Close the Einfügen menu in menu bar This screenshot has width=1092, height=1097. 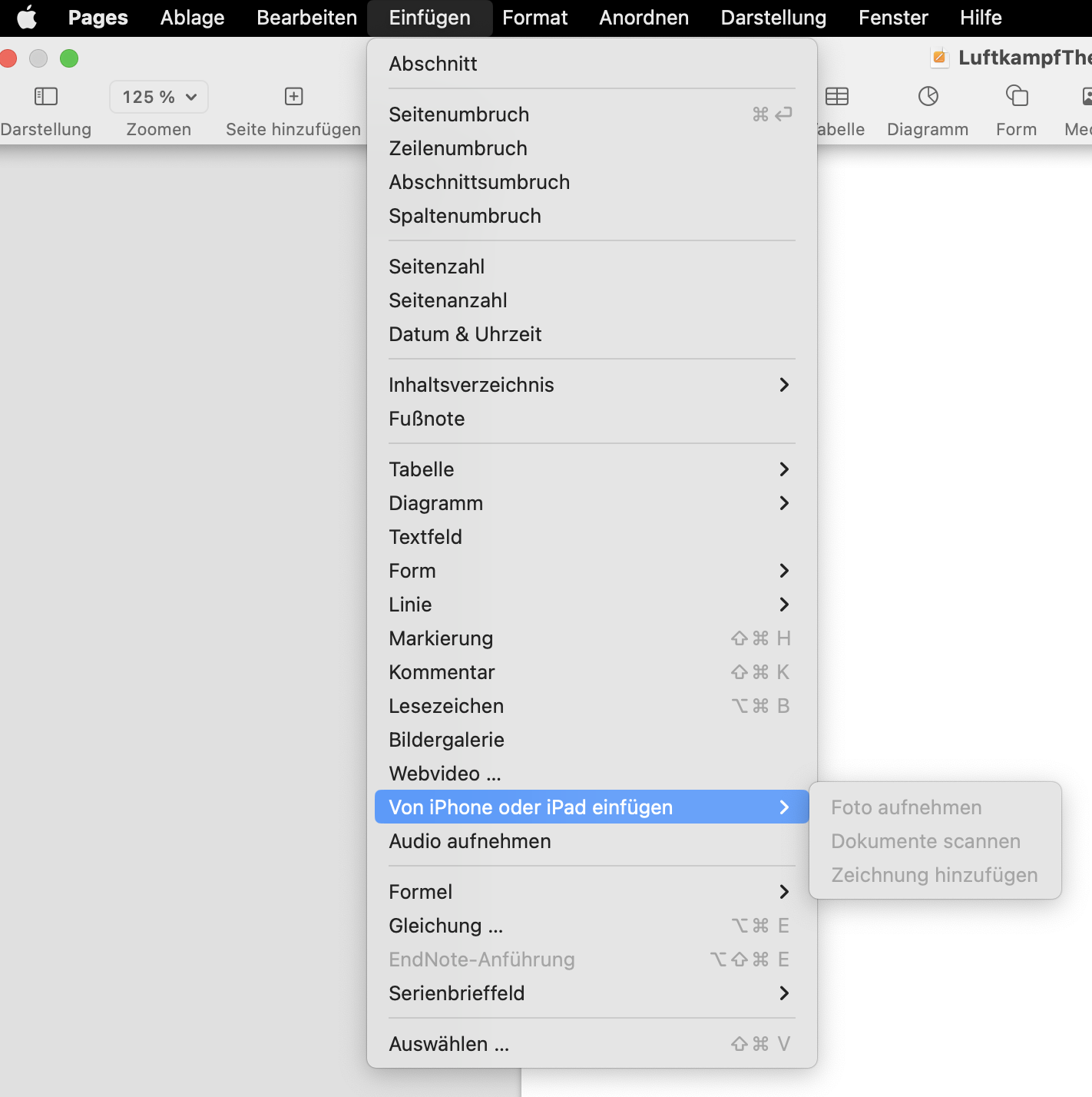(430, 18)
